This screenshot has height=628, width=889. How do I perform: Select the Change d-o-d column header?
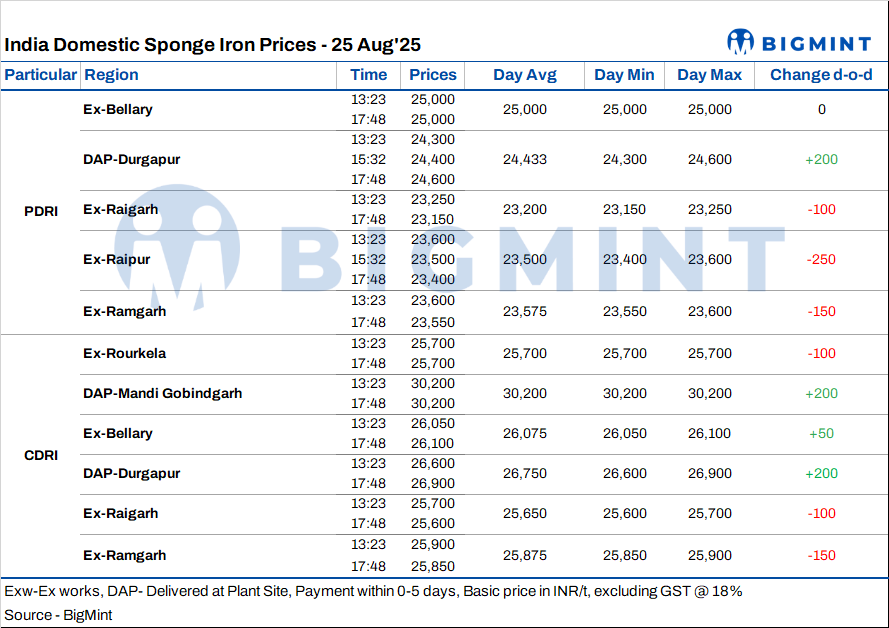tap(821, 75)
